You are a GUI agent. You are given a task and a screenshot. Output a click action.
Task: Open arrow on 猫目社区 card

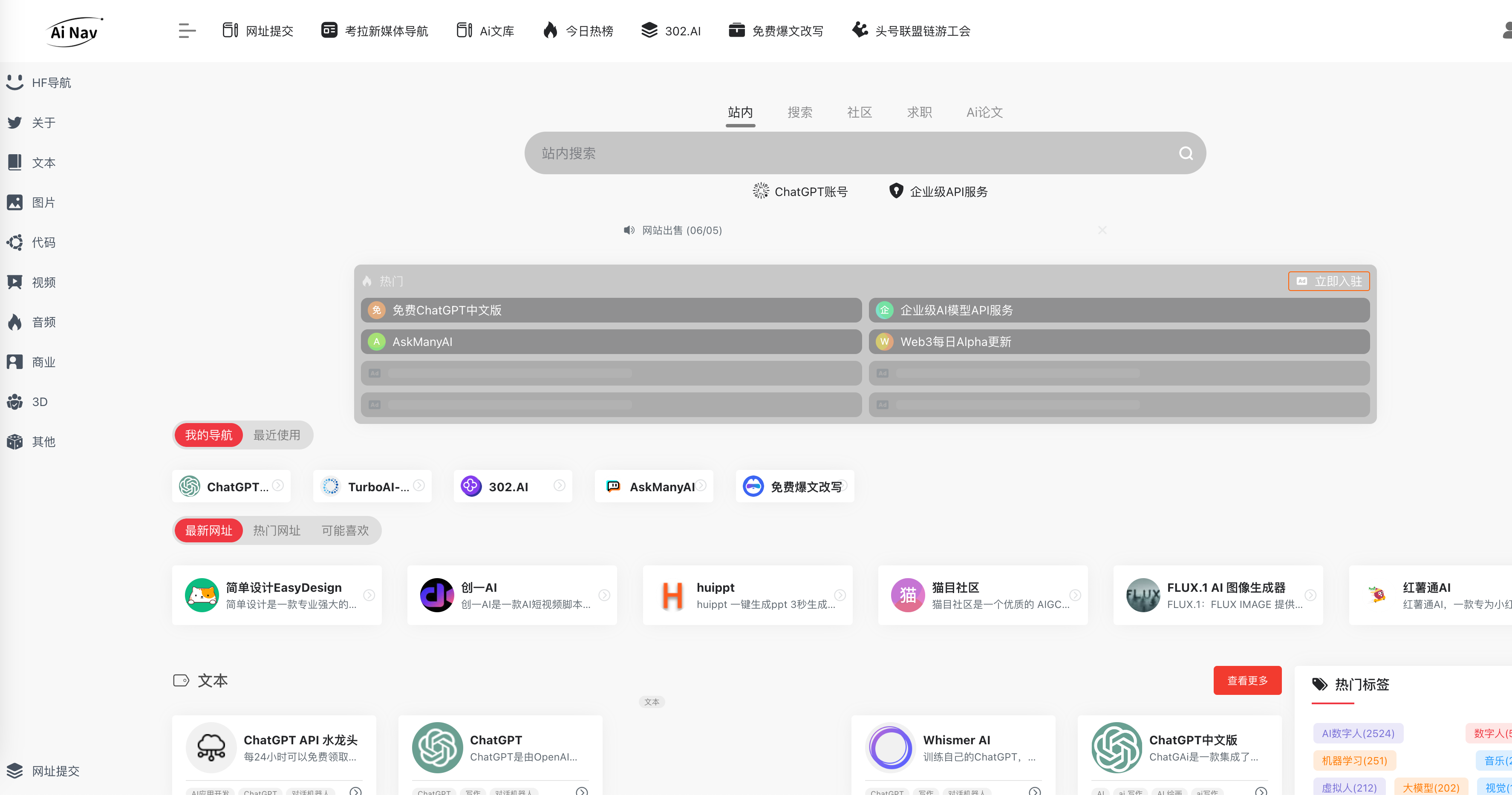tap(1075, 595)
